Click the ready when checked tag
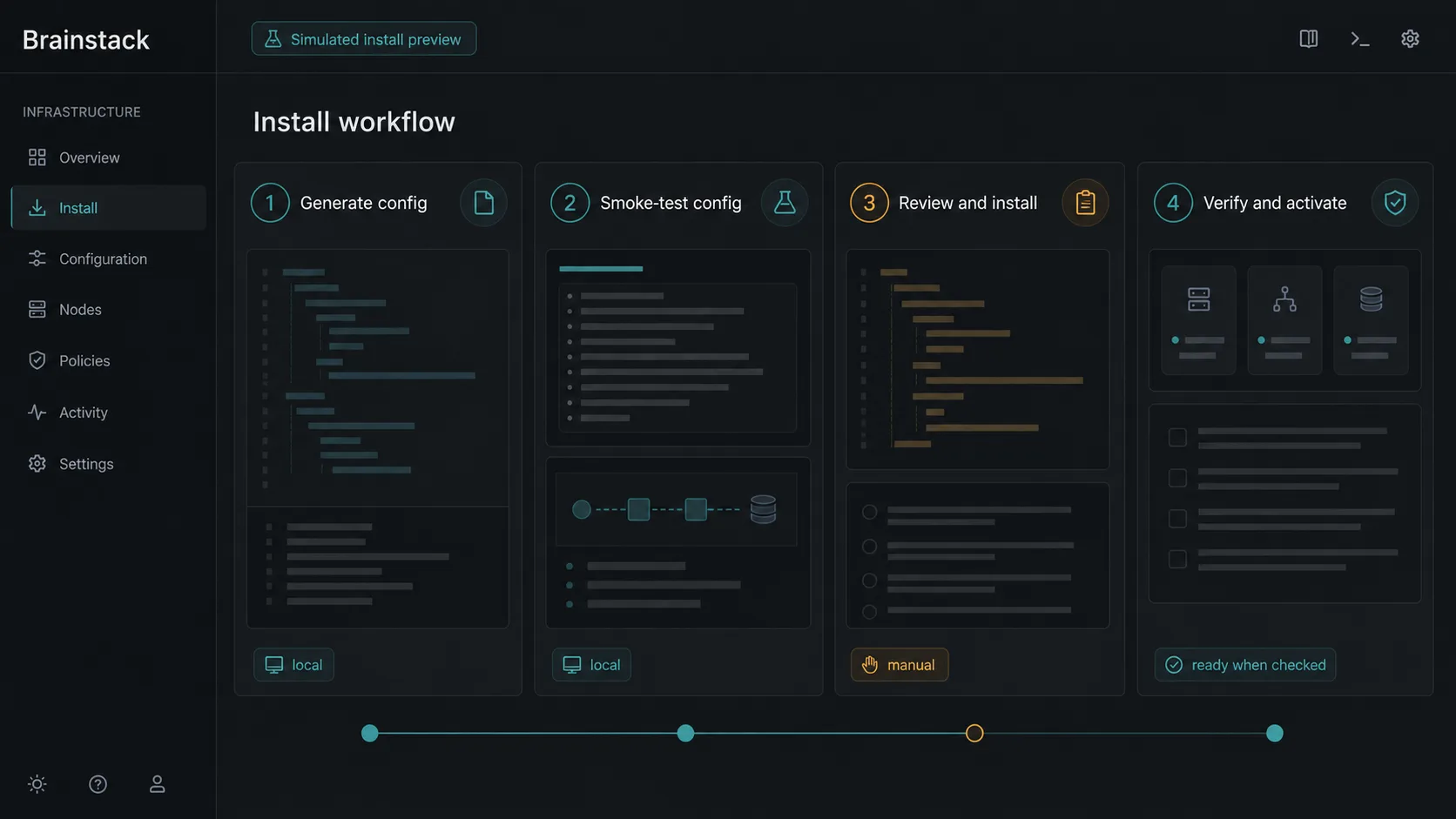 click(x=1245, y=664)
